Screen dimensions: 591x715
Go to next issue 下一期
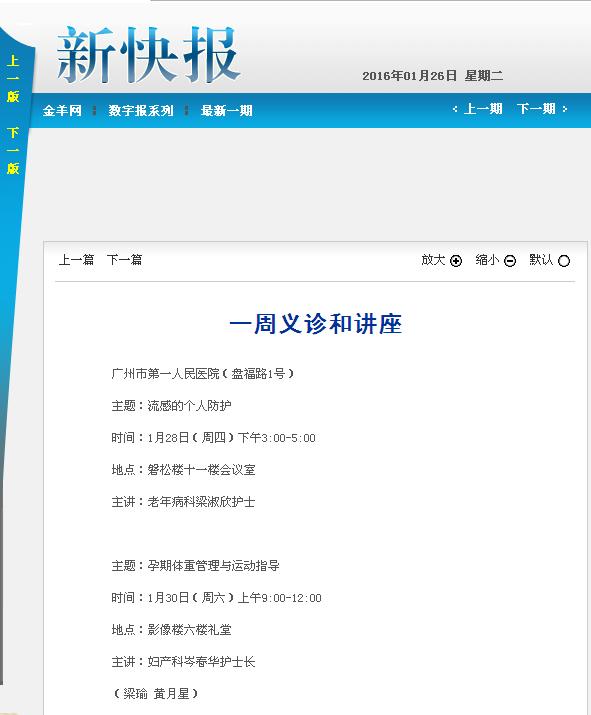click(x=536, y=109)
